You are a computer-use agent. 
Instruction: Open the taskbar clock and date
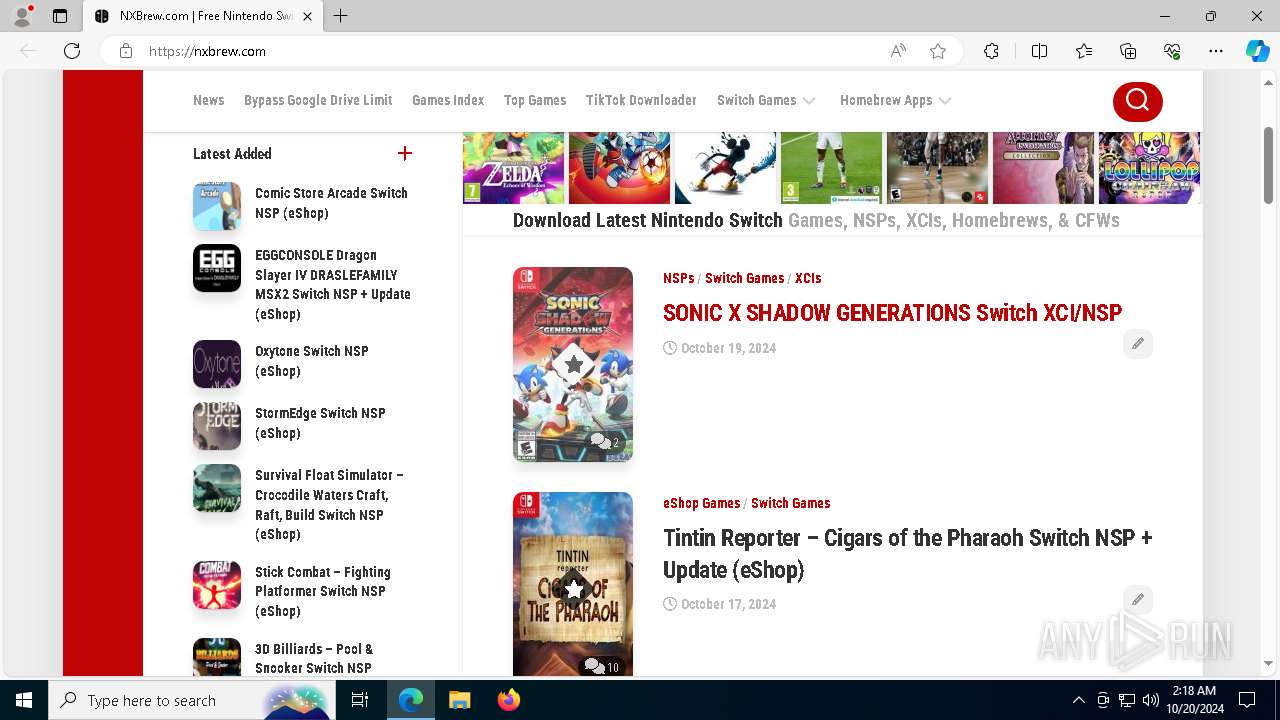click(x=1194, y=700)
